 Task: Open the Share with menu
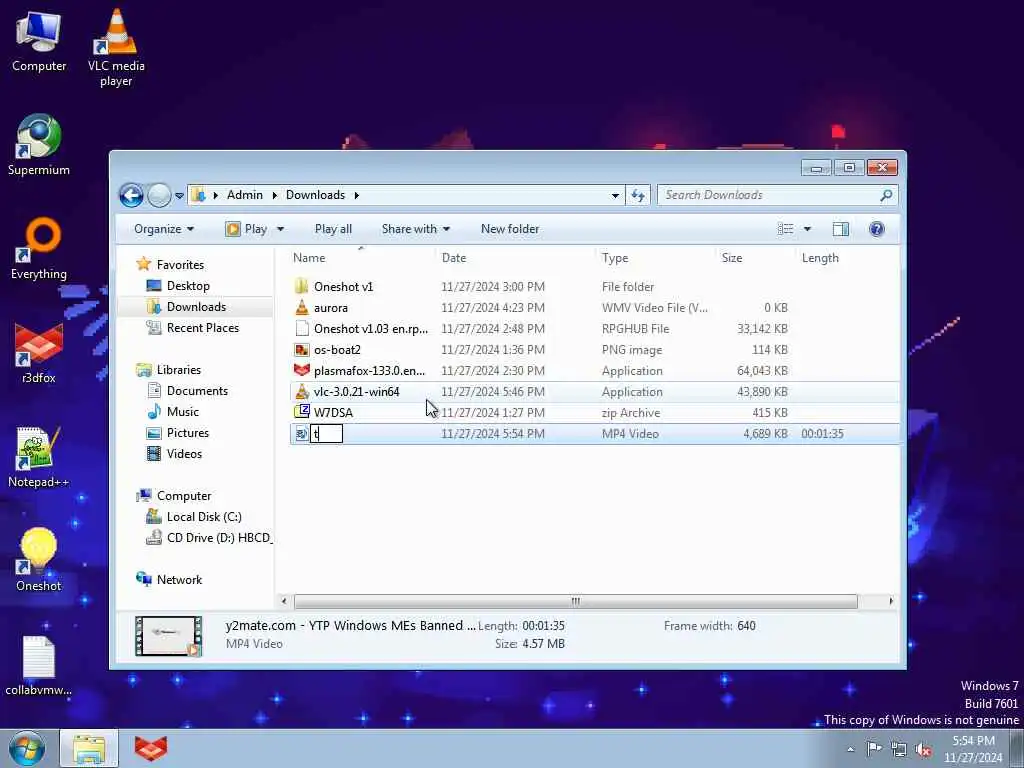416,229
